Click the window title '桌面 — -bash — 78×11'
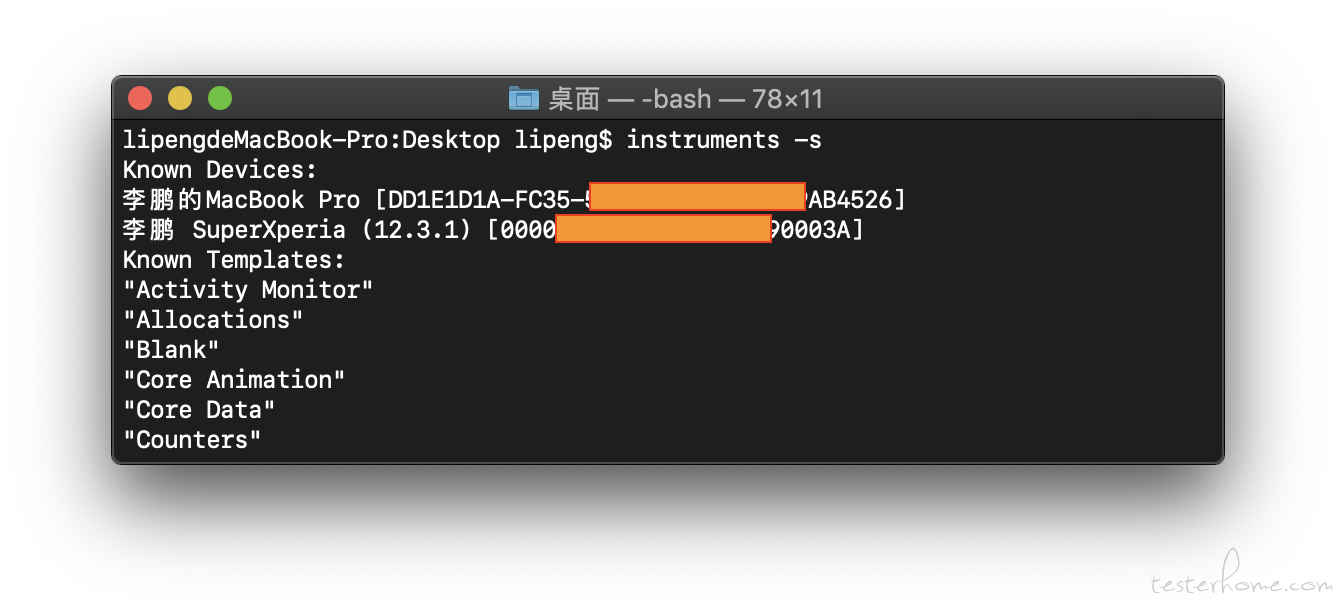This screenshot has width=1336, height=612. [x=685, y=99]
